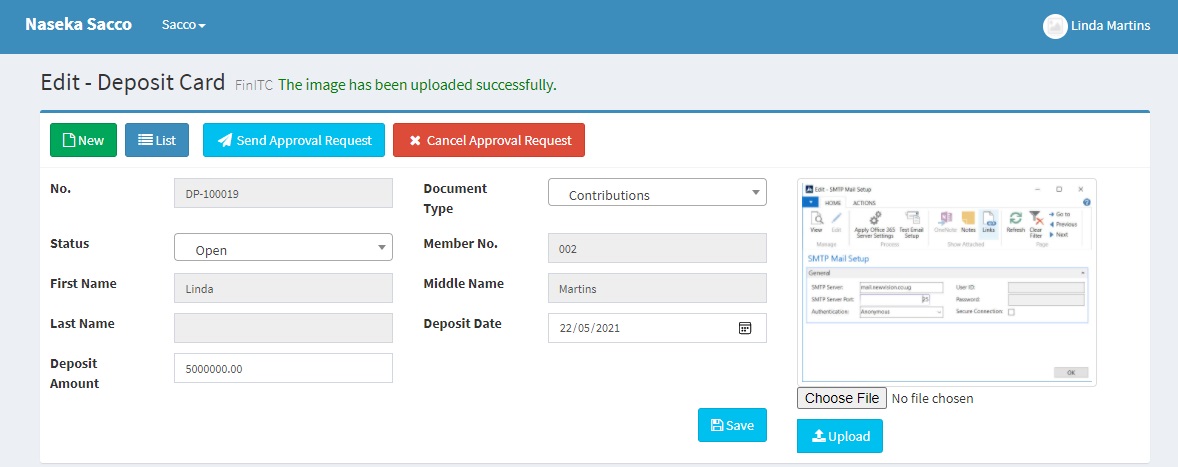Open the Sacco navigation menu

click(183, 25)
